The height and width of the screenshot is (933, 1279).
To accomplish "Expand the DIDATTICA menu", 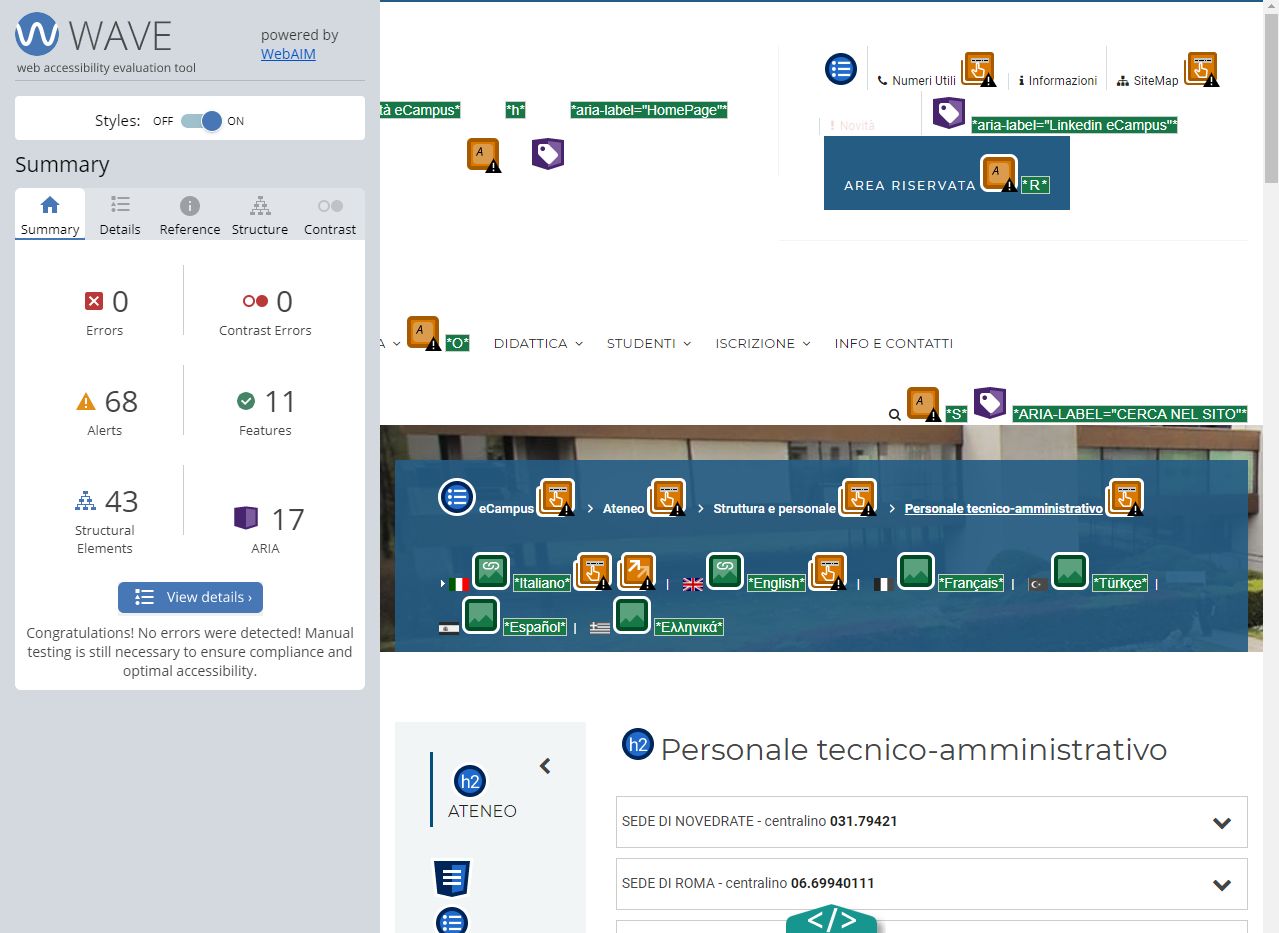I will (x=538, y=343).
